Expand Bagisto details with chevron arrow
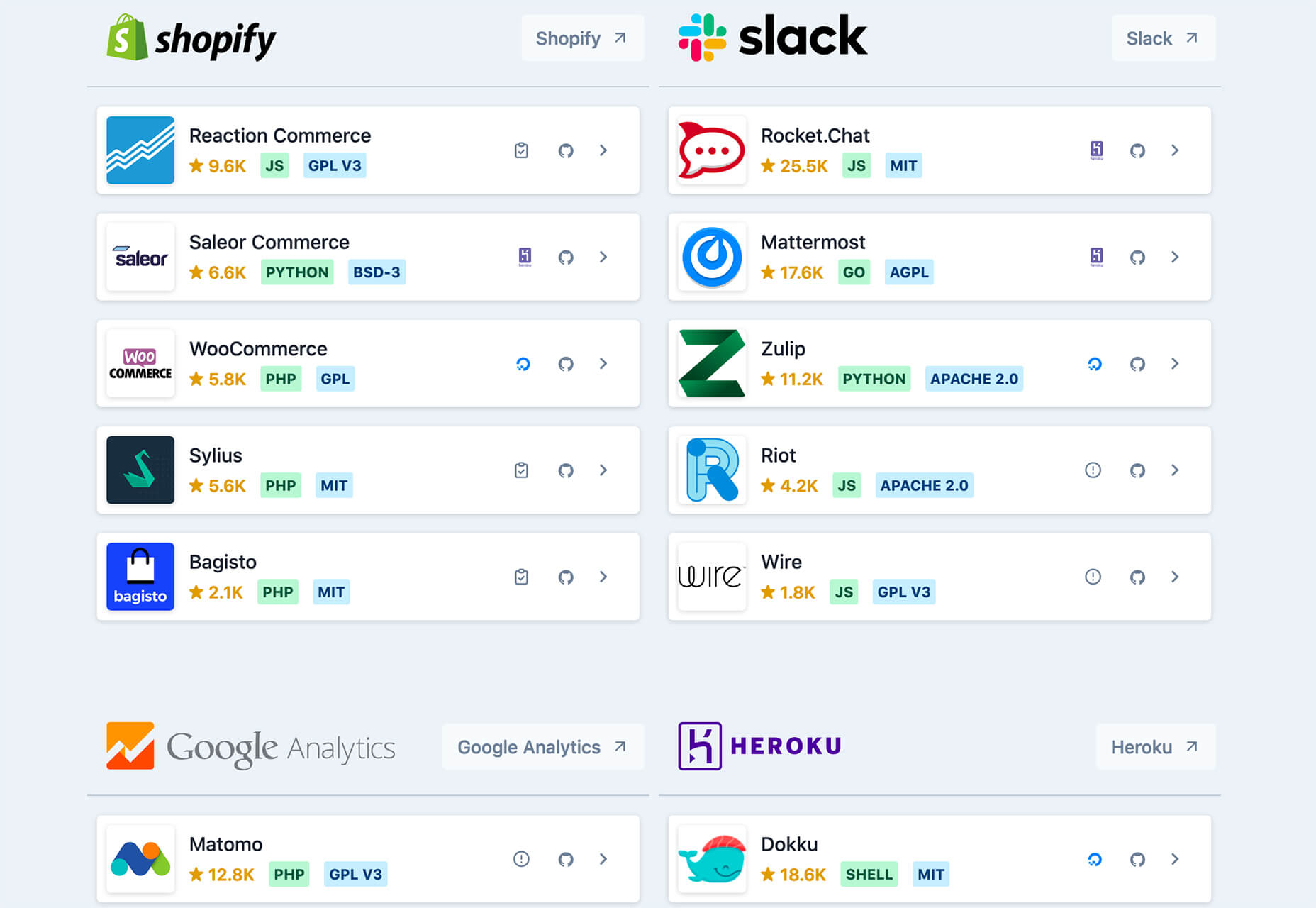 point(603,577)
